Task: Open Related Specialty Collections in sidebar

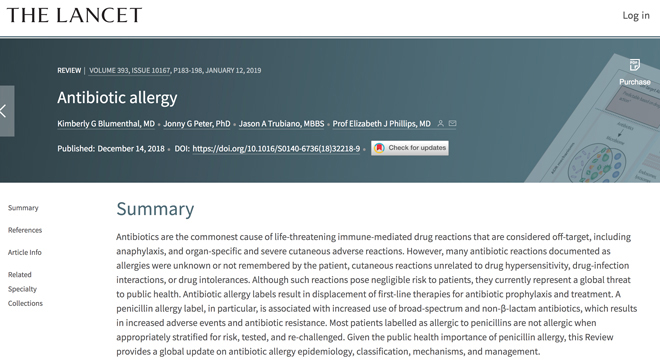Action: tap(25, 289)
